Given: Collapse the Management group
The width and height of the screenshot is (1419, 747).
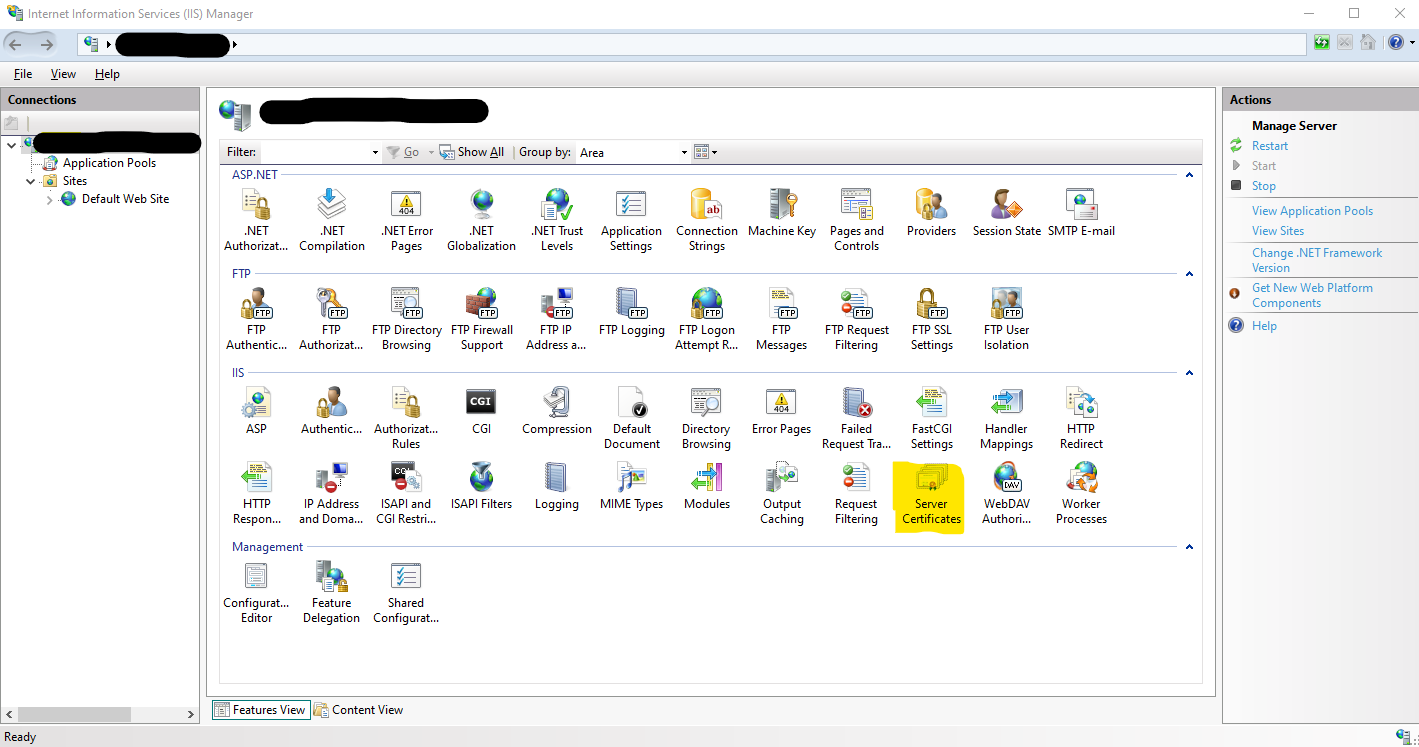Looking at the screenshot, I should click(x=1189, y=547).
